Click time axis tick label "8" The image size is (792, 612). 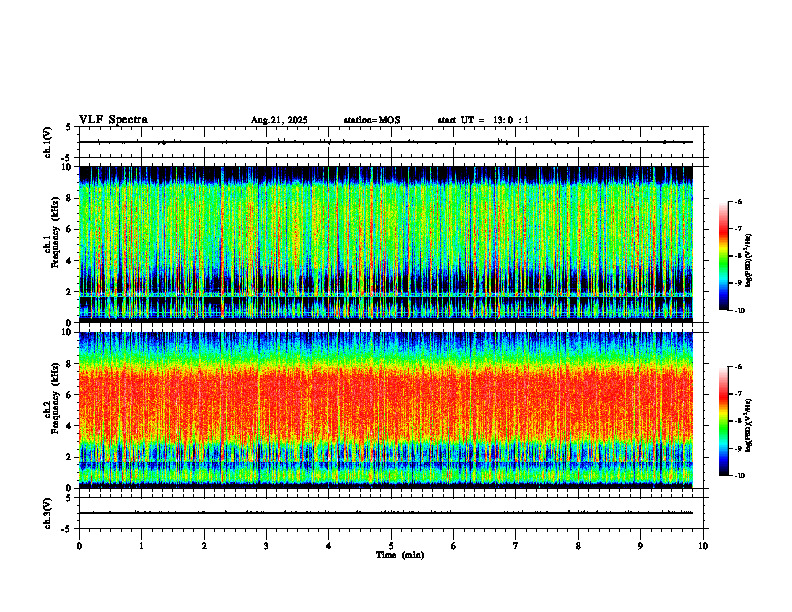pyautogui.click(x=578, y=546)
